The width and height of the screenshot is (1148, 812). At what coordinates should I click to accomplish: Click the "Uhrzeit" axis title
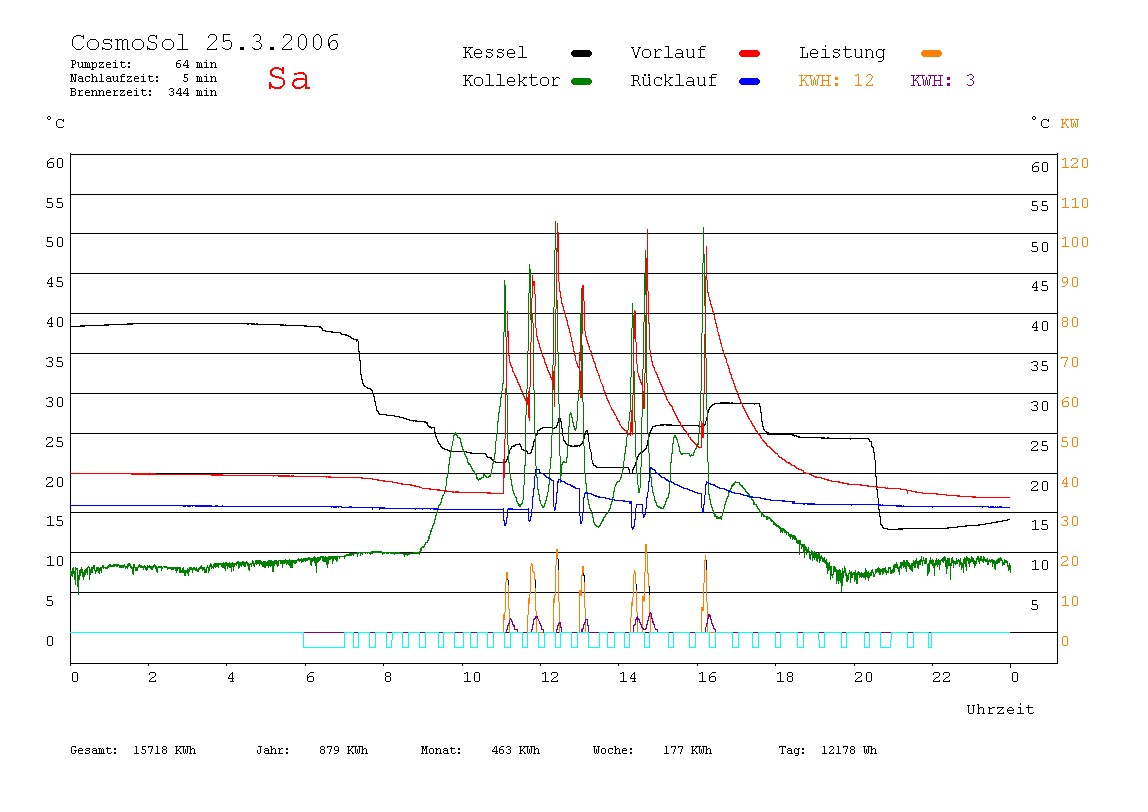pos(1000,709)
